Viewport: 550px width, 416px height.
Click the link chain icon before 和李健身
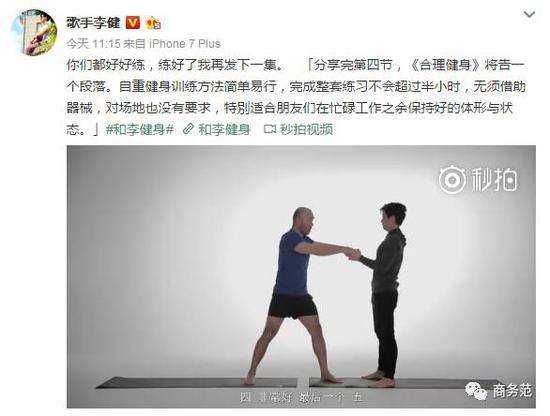[x=189, y=129]
